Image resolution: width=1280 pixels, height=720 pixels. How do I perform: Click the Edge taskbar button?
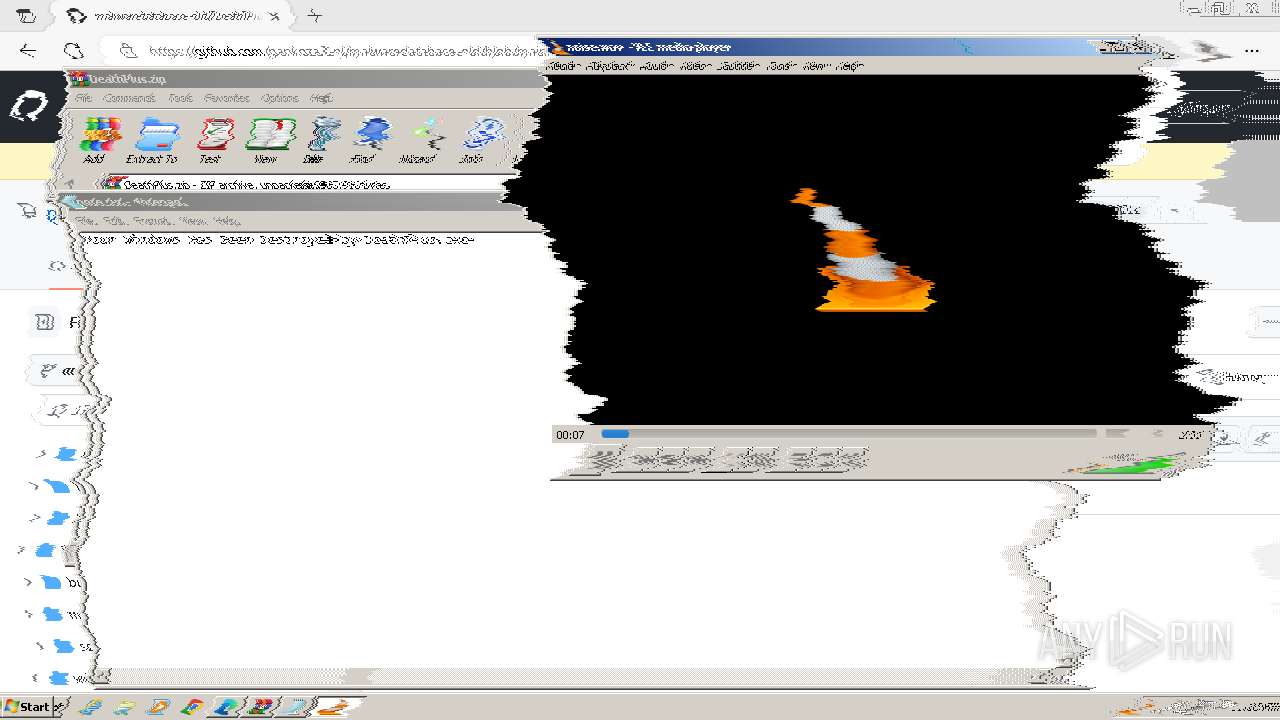tap(227, 707)
